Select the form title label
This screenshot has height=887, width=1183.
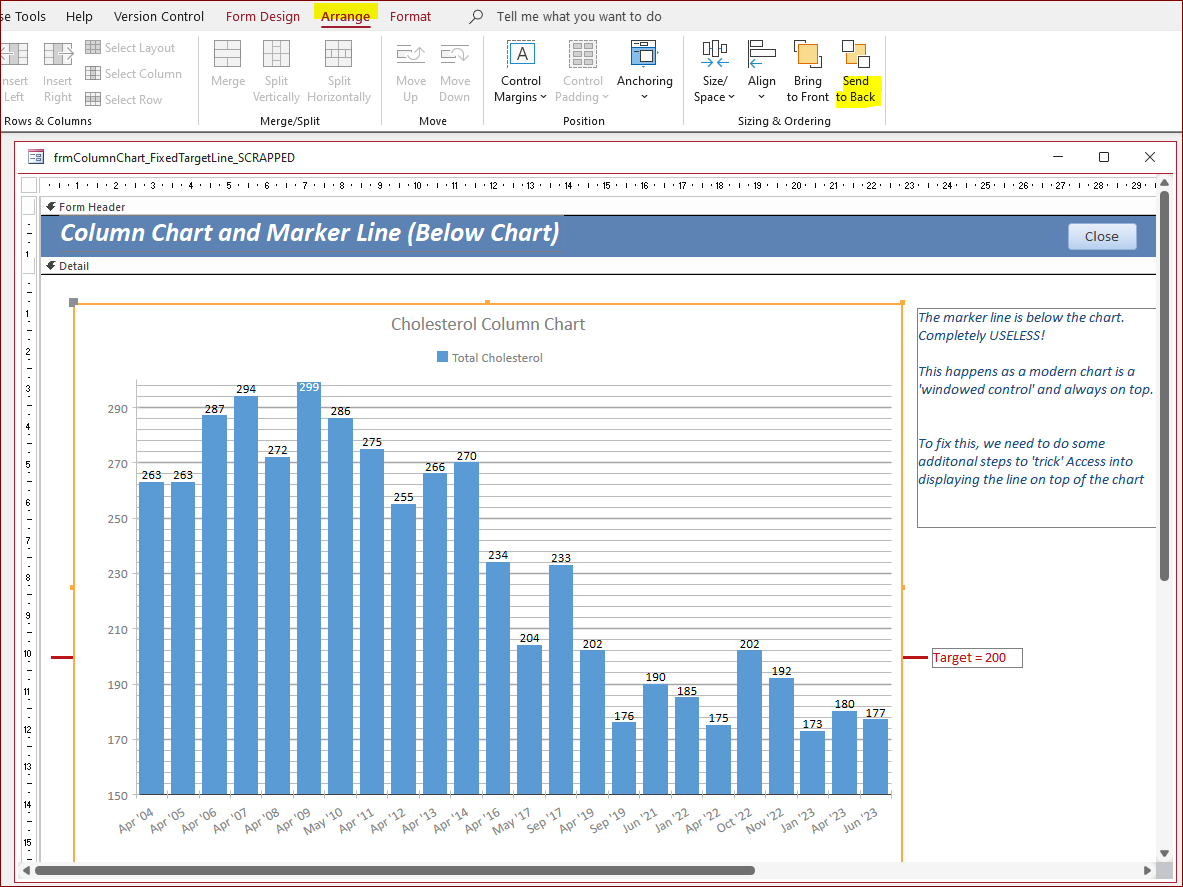click(x=310, y=233)
